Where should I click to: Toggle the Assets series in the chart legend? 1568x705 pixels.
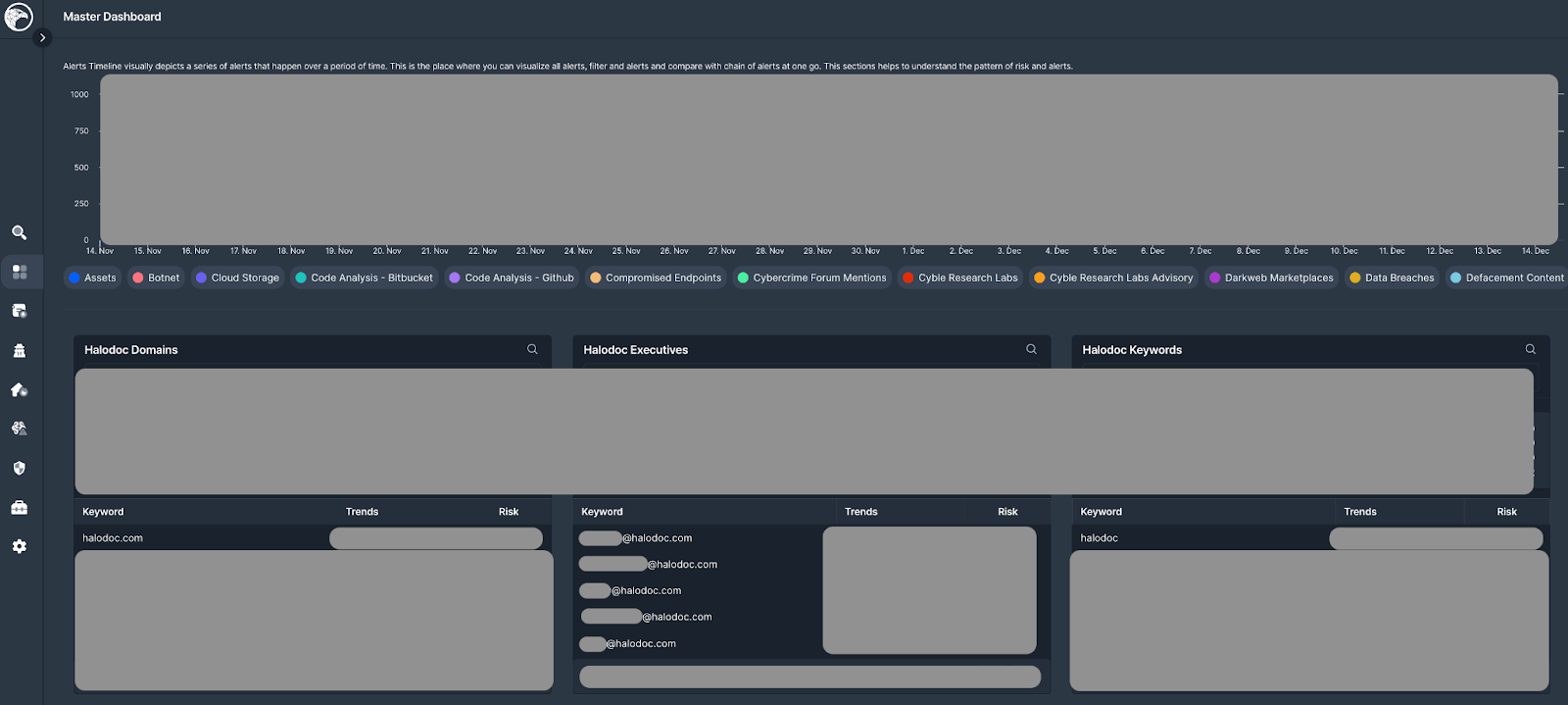coord(92,277)
